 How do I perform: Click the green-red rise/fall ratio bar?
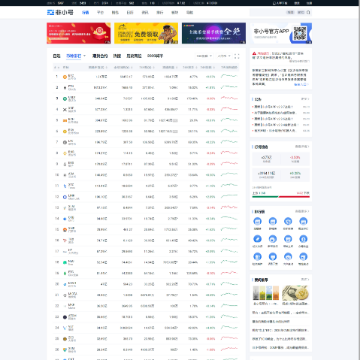[x=281, y=197]
